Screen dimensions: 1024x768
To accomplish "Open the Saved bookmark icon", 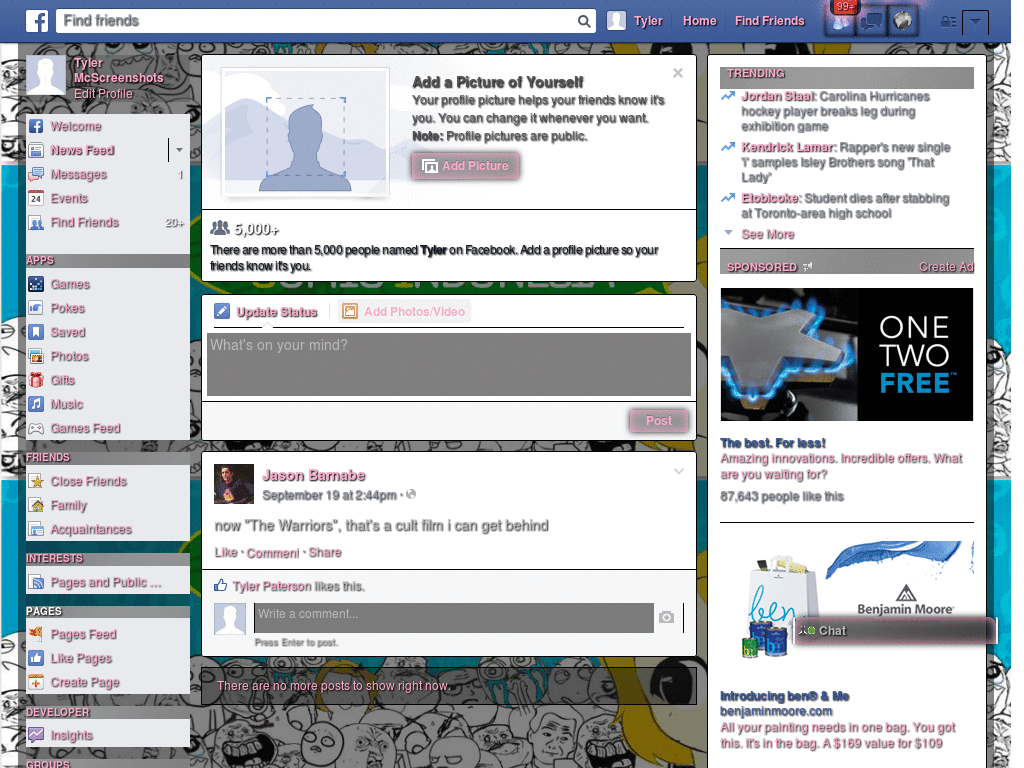I will (x=36, y=332).
